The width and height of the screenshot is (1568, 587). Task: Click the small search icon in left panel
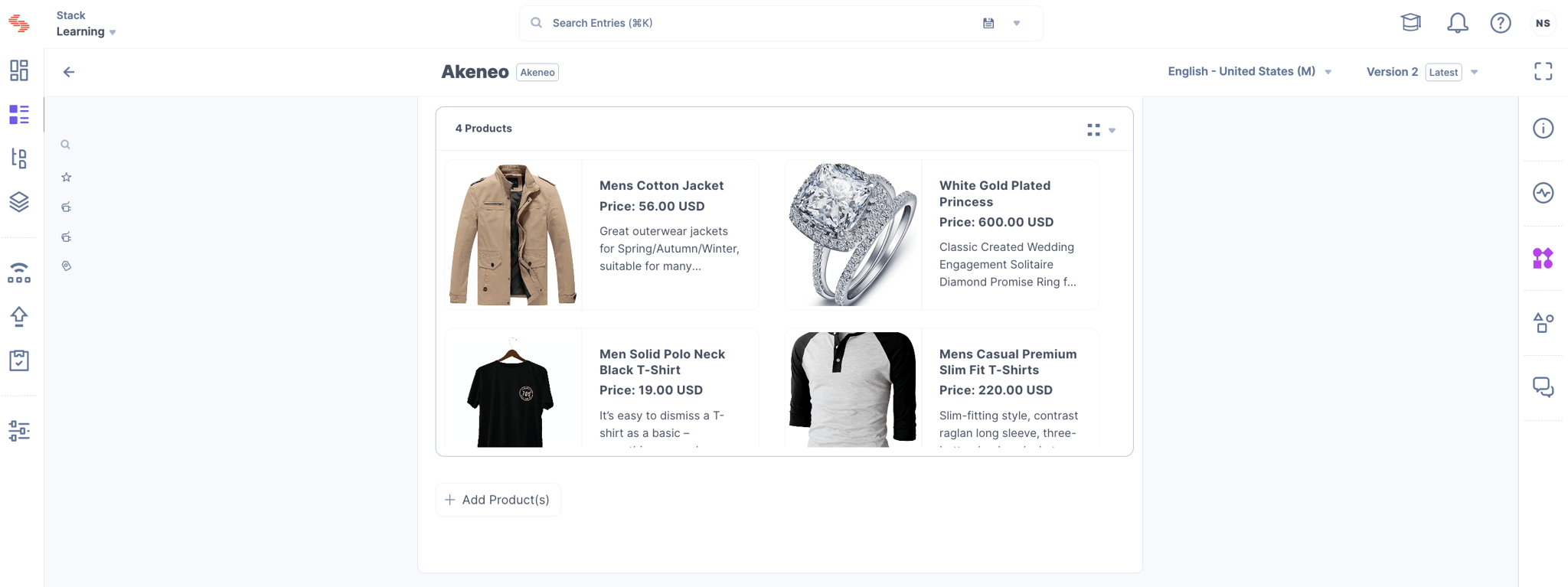pyautogui.click(x=66, y=145)
